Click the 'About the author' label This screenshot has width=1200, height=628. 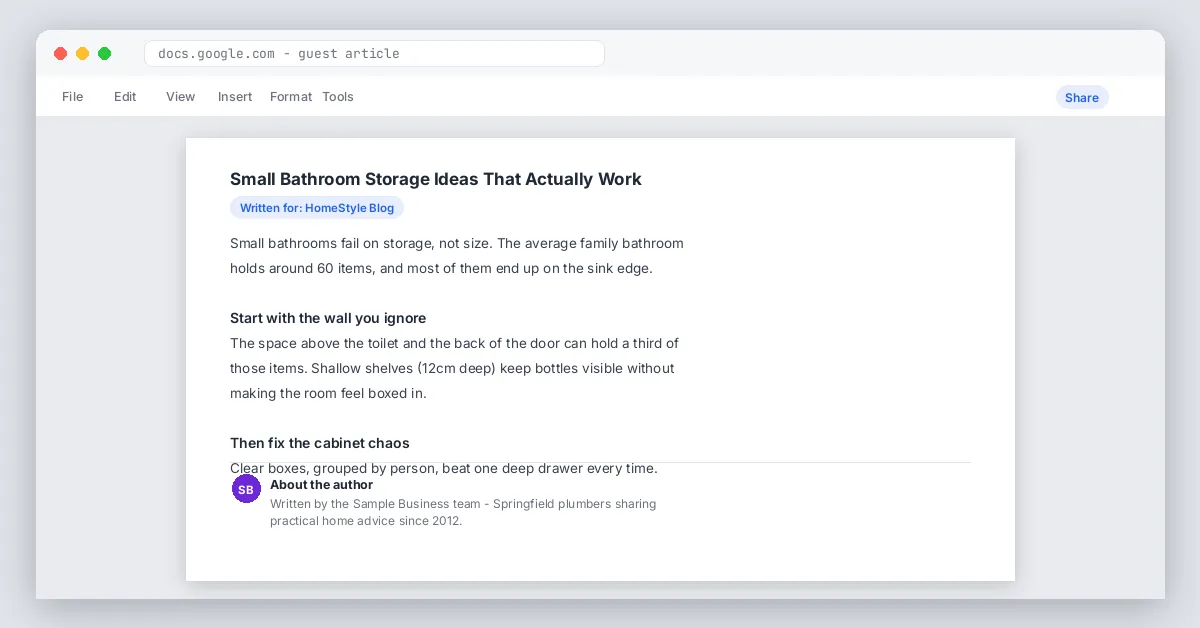pos(321,485)
